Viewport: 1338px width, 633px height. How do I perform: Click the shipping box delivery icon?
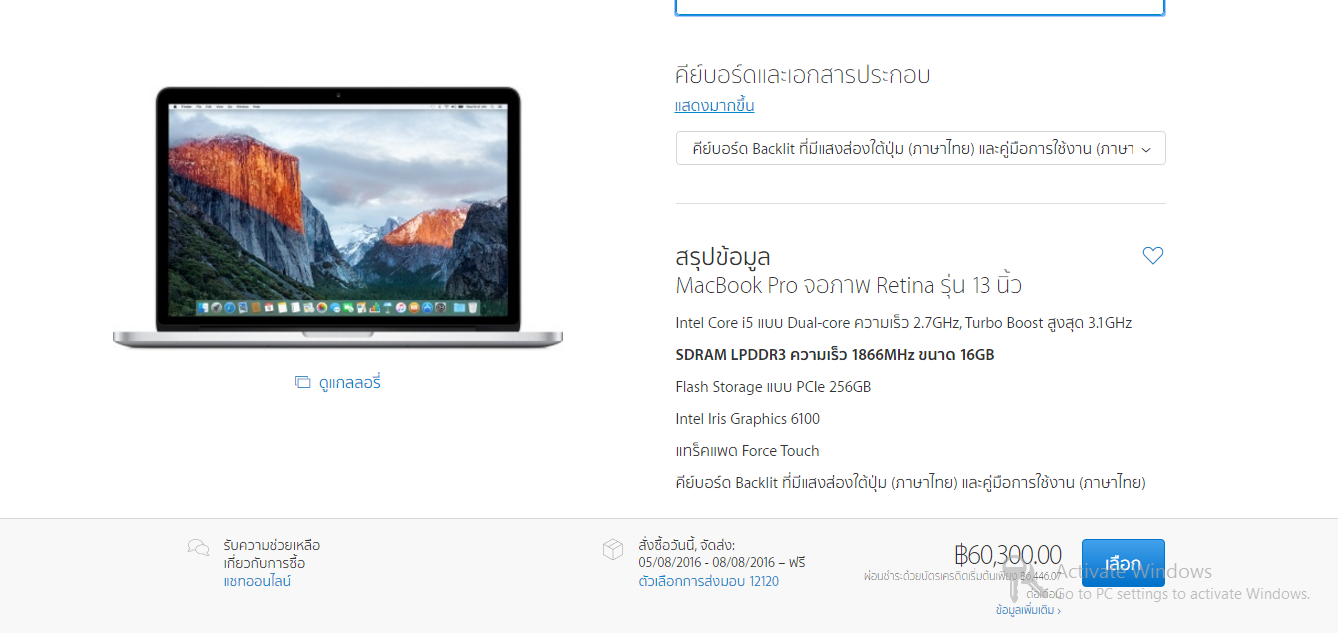pyautogui.click(x=613, y=549)
